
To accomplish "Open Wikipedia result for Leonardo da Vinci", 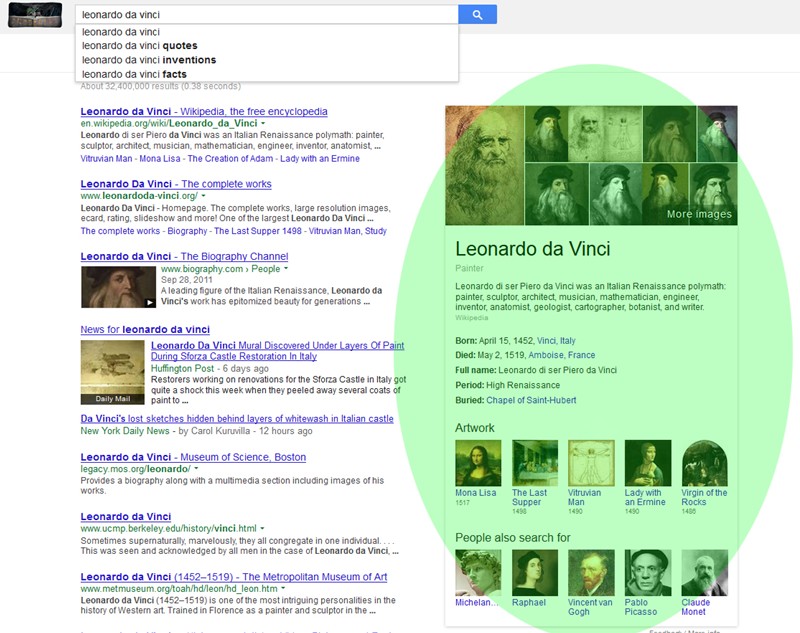I will pos(204,112).
